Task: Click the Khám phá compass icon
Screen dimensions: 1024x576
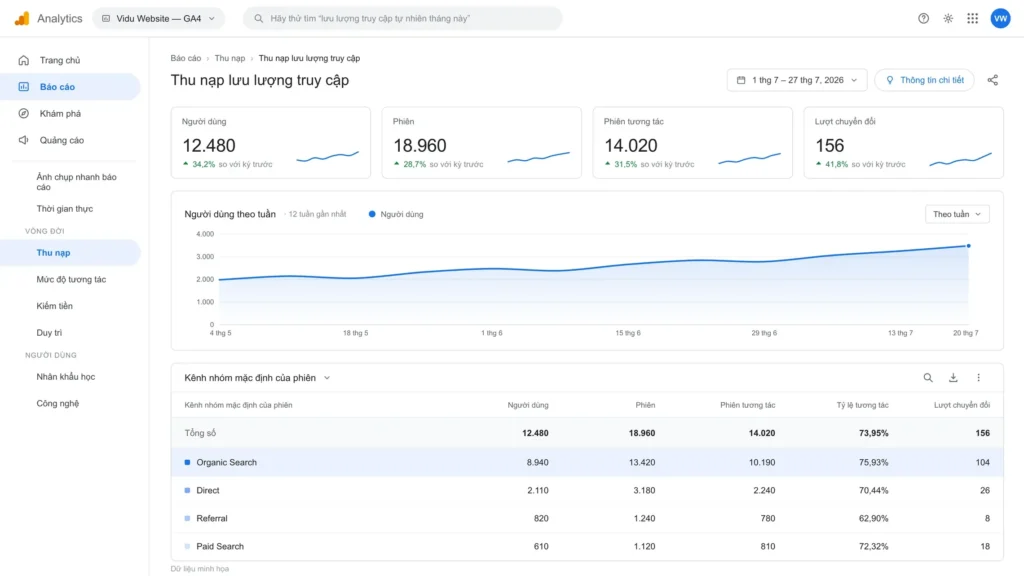Action: (x=24, y=113)
